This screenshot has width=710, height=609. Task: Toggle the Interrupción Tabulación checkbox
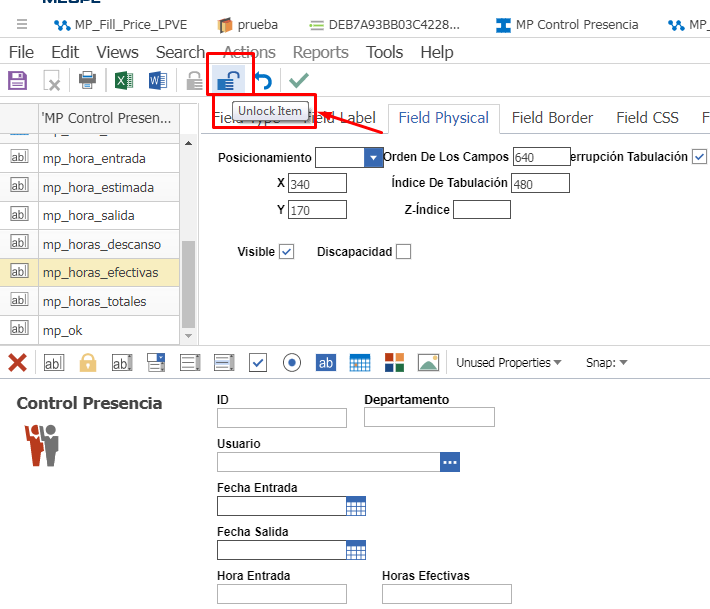(699, 157)
